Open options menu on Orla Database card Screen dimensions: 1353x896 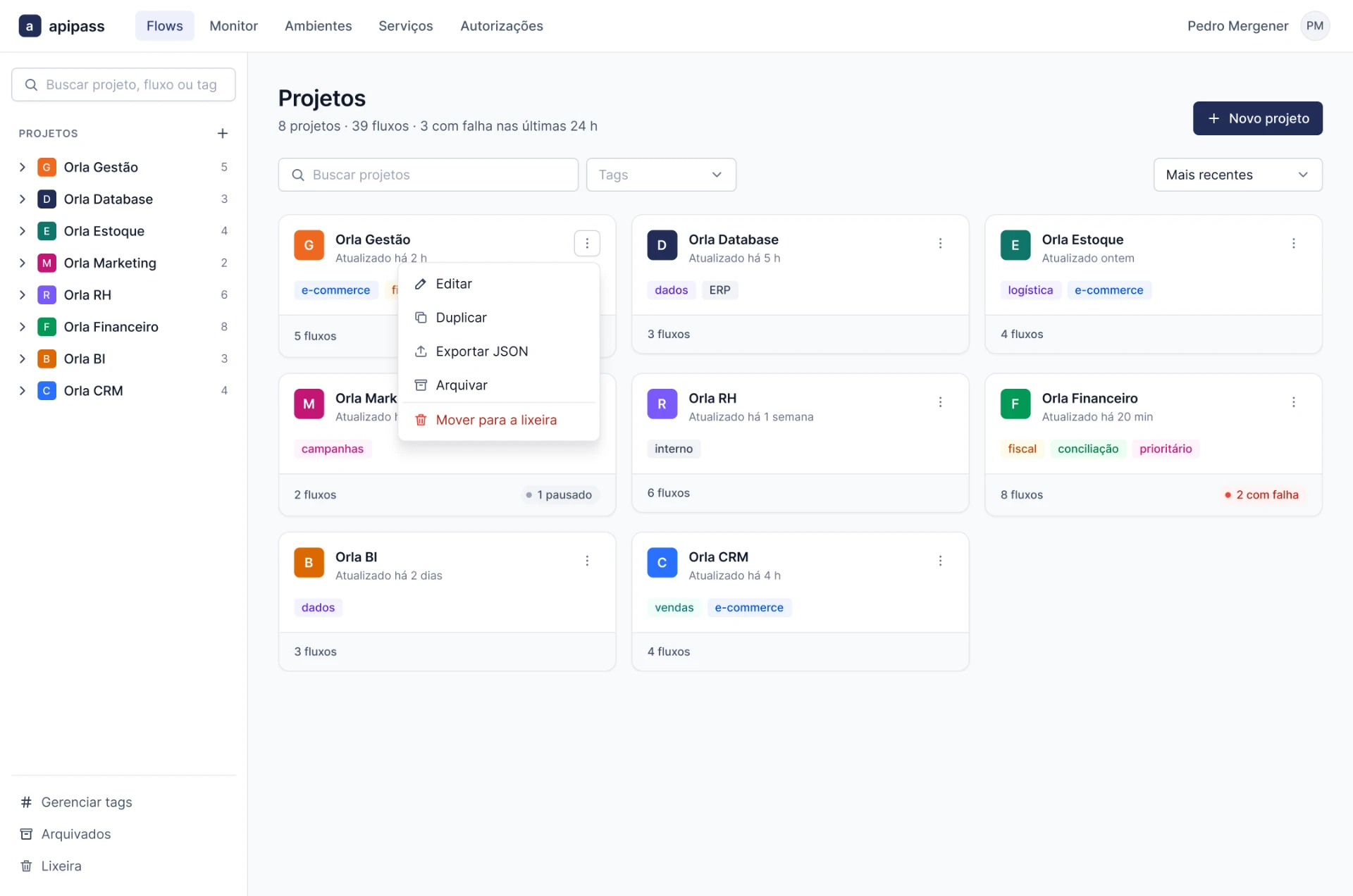pyautogui.click(x=940, y=244)
